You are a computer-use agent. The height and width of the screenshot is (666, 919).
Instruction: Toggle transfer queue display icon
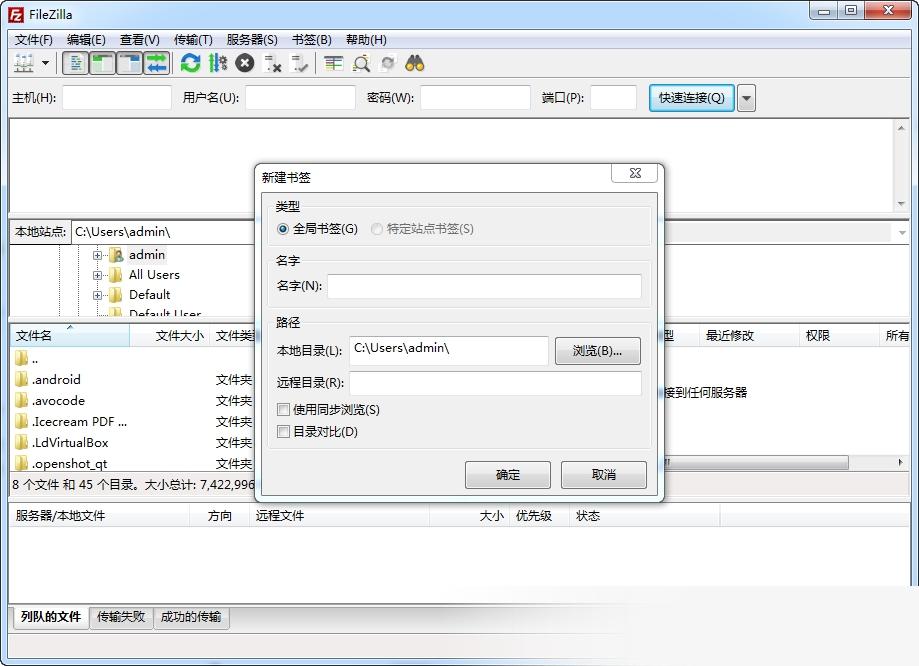[x=156, y=63]
